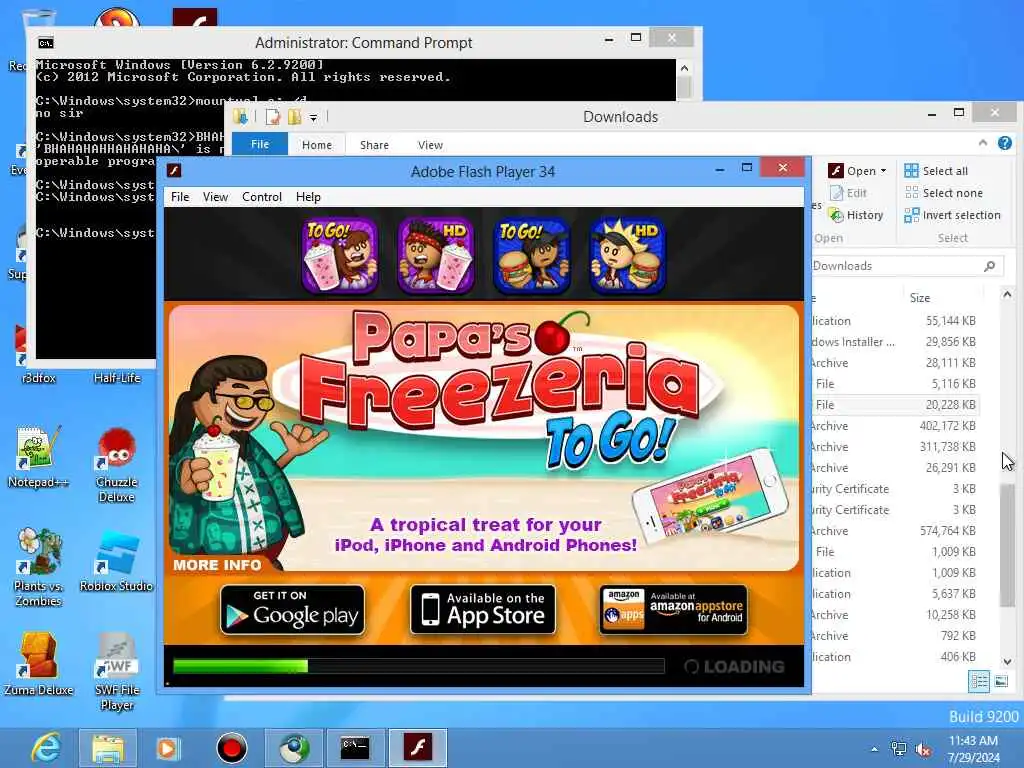The width and height of the screenshot is (1024, 768).
Task: Click the Papa's Burgeria HD game icon
Action: click(628, 255)
